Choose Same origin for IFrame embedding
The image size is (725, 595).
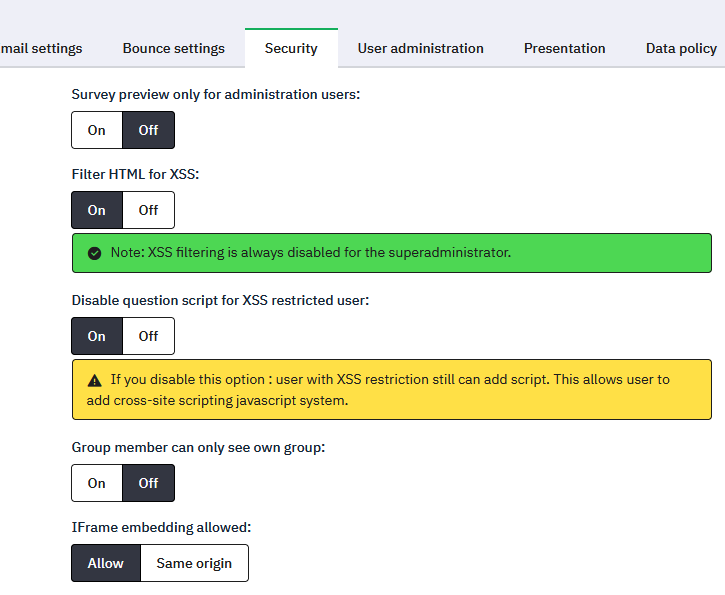194,563
